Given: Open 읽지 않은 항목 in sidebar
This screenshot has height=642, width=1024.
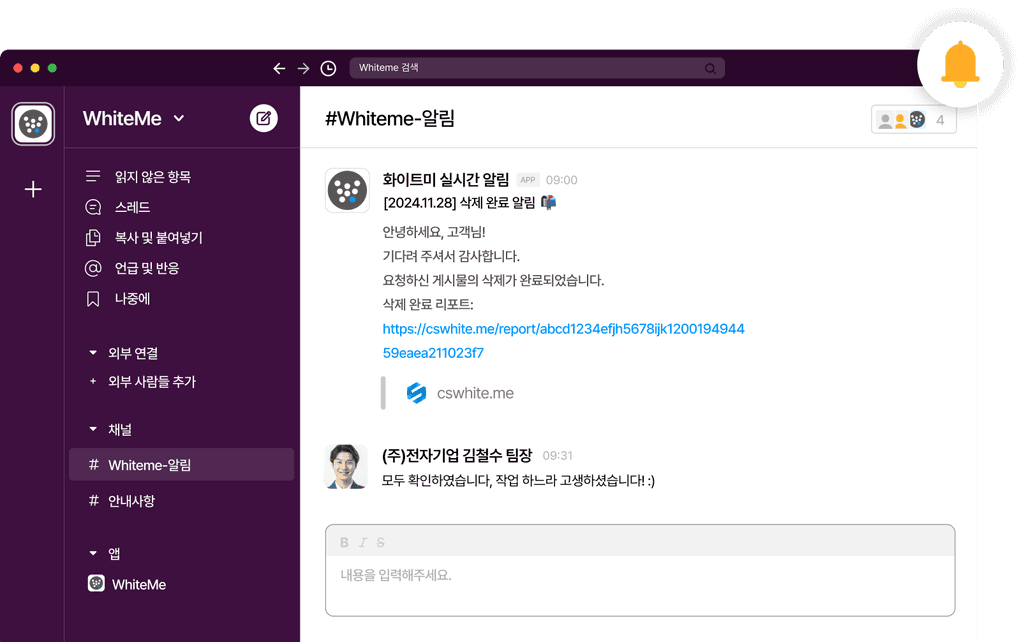Looking at the screenshot, I should coord(138,176).
